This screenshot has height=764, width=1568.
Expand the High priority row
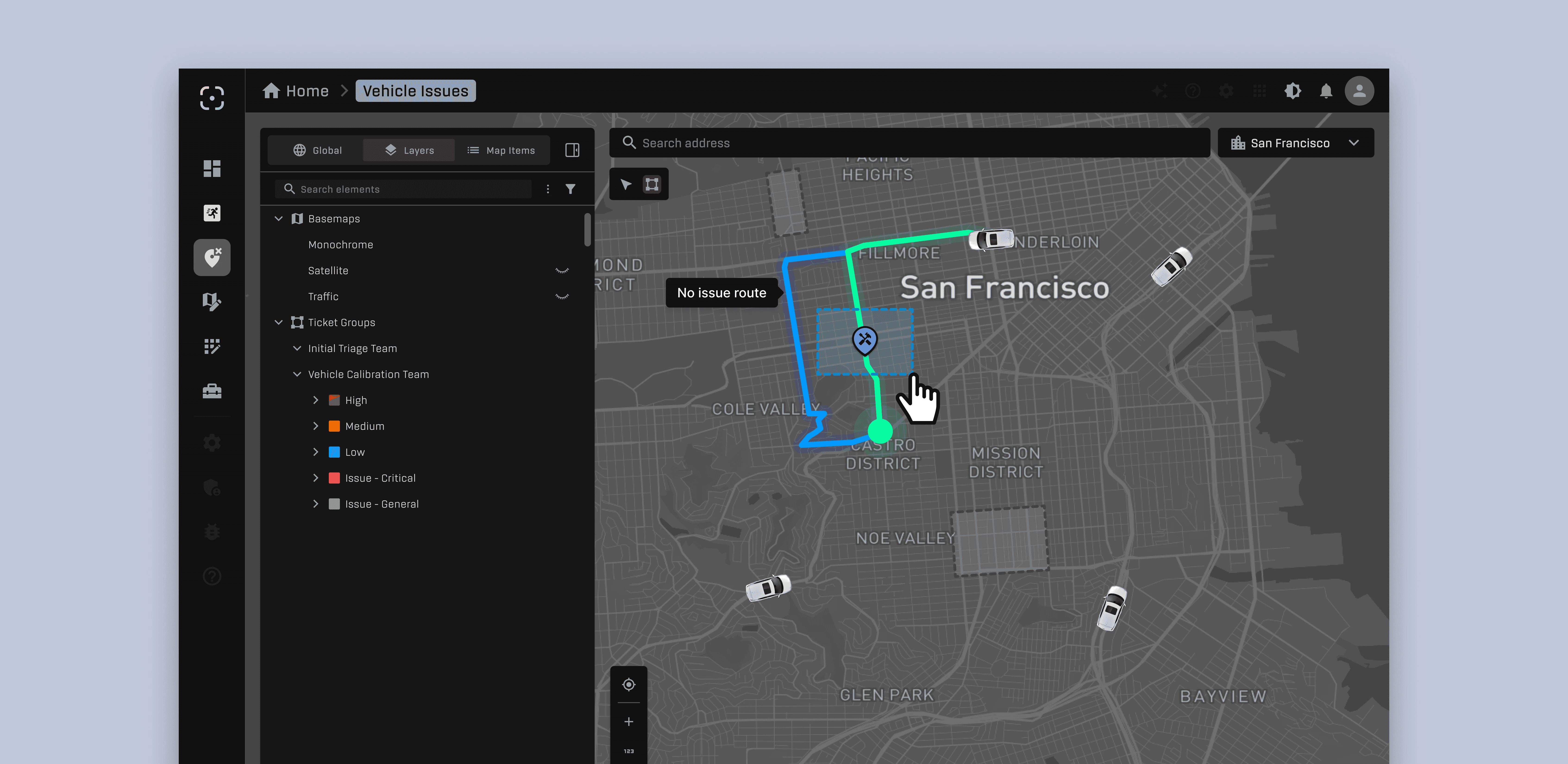pos(315,400)
